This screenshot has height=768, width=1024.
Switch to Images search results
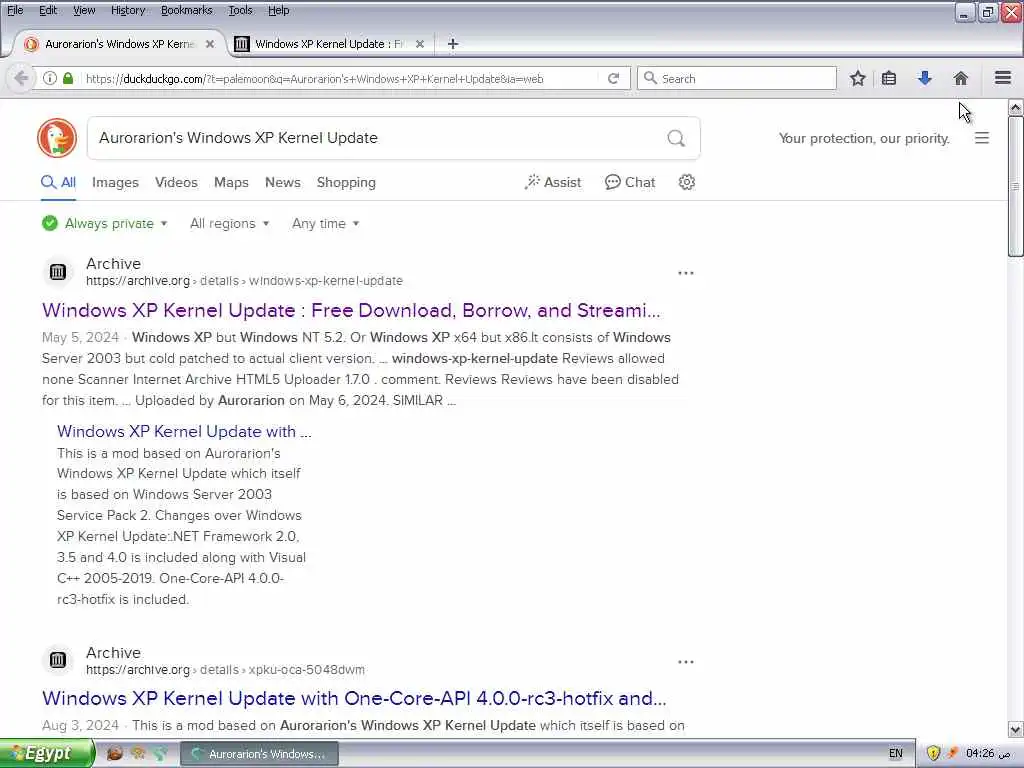[116, 182]
